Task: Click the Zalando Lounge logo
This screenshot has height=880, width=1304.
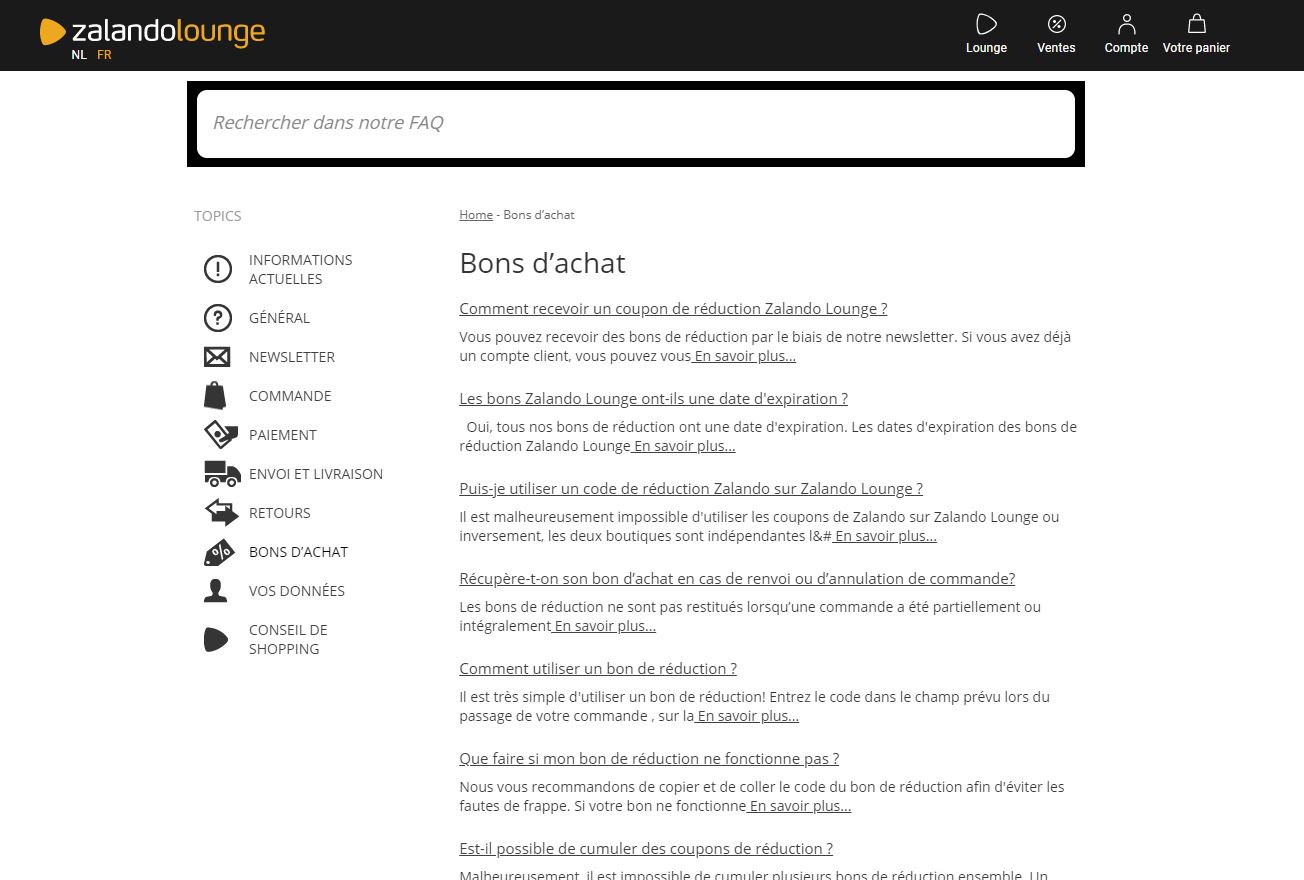Action: pyautogui.click(x=152, y=32)
